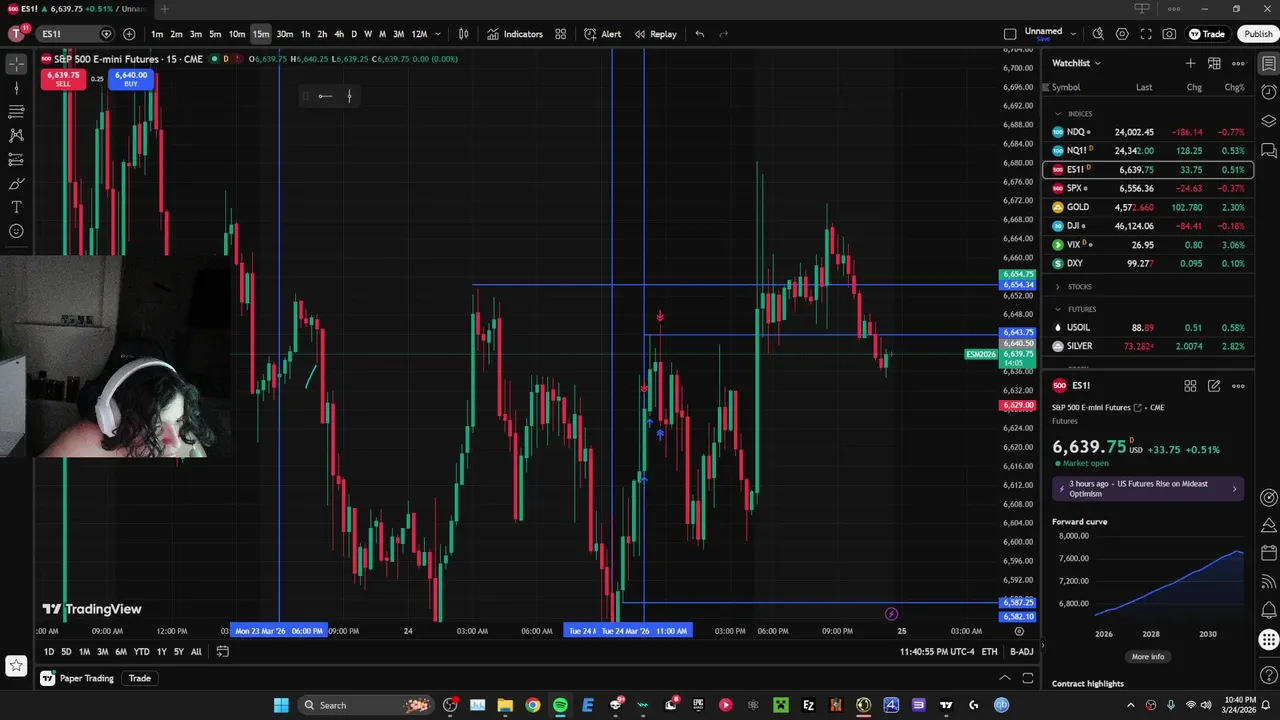The image size is (1280, 720).
Task: Maximize the Paper Trading panel
Action: click(1028, 678)
